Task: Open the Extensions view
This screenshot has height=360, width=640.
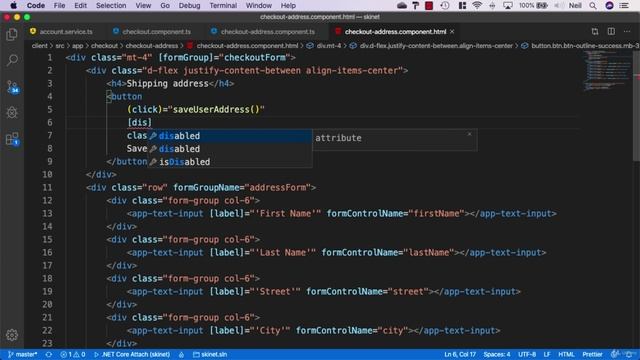Action: [12, 139]
